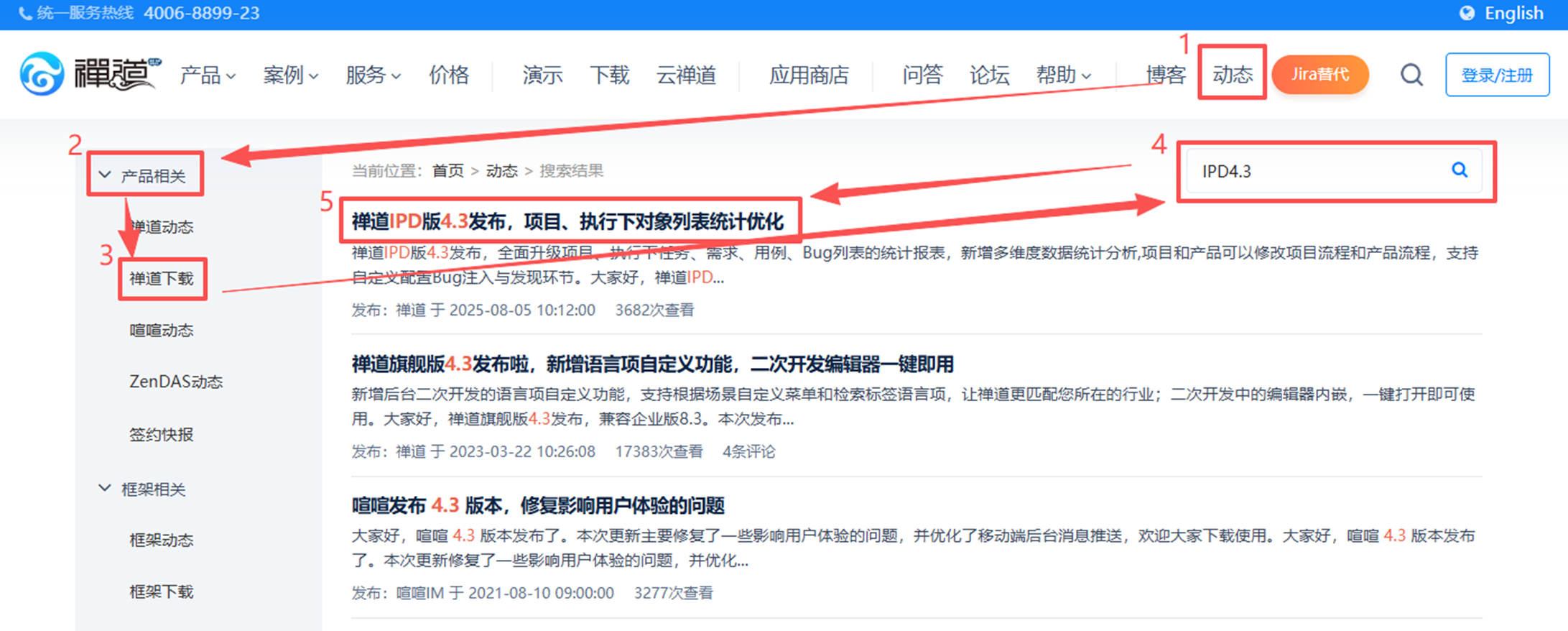Select ZenDAS动态 in the sidebar

pyautogui.click(x=176, y=382)
